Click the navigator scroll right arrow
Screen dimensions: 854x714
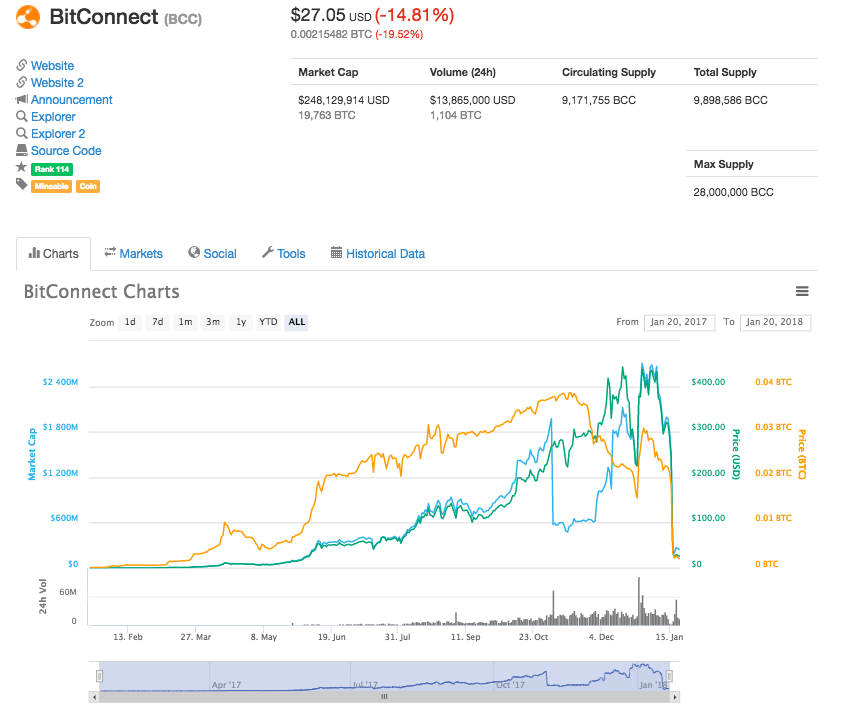tap(675, 697)
